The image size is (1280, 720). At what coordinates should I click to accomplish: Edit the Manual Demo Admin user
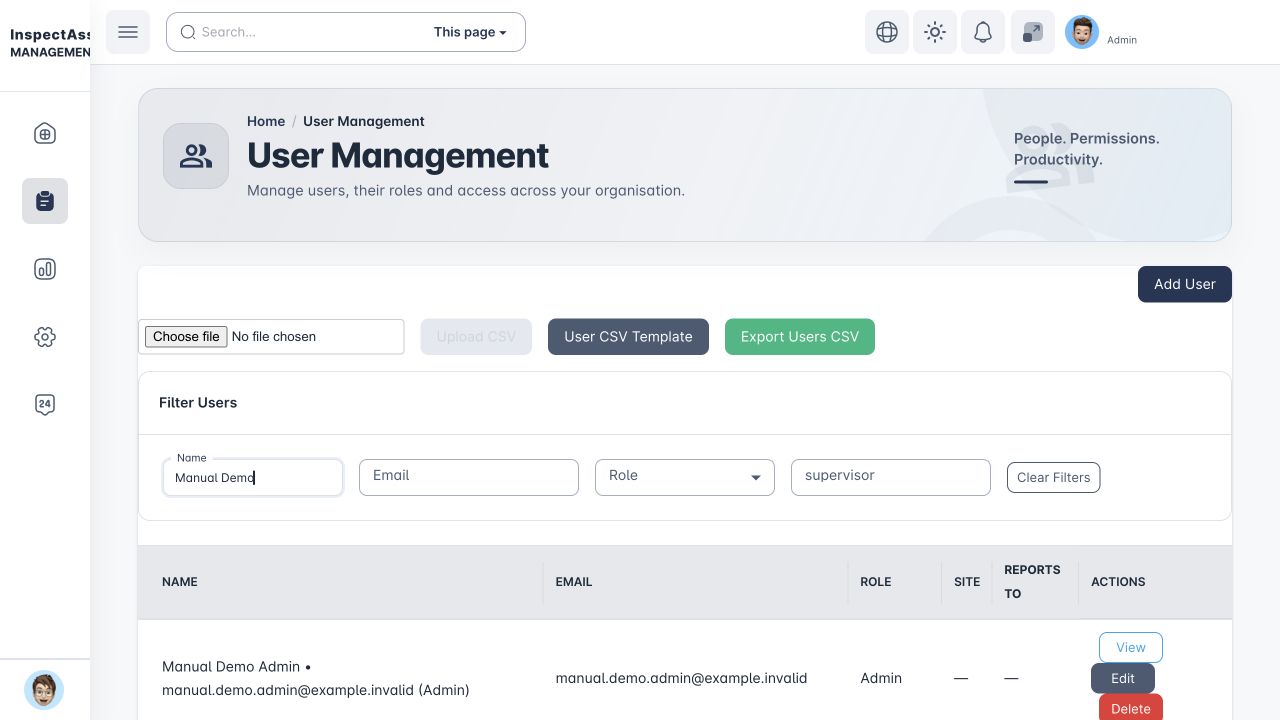pos(1123,678)
